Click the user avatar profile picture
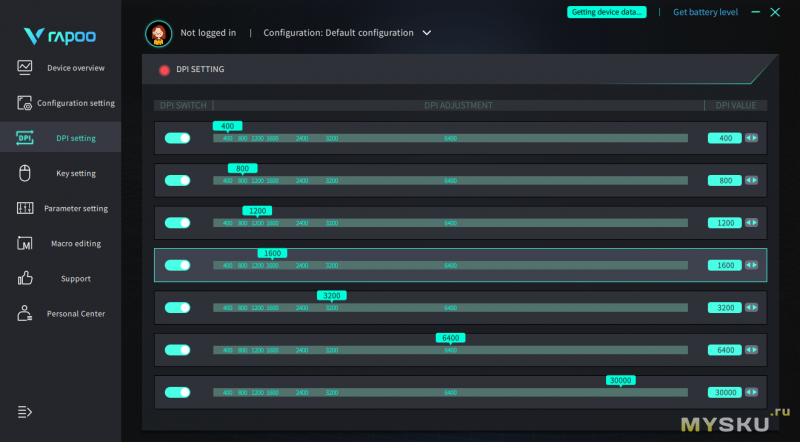The image size is (800, 442). 158,33
